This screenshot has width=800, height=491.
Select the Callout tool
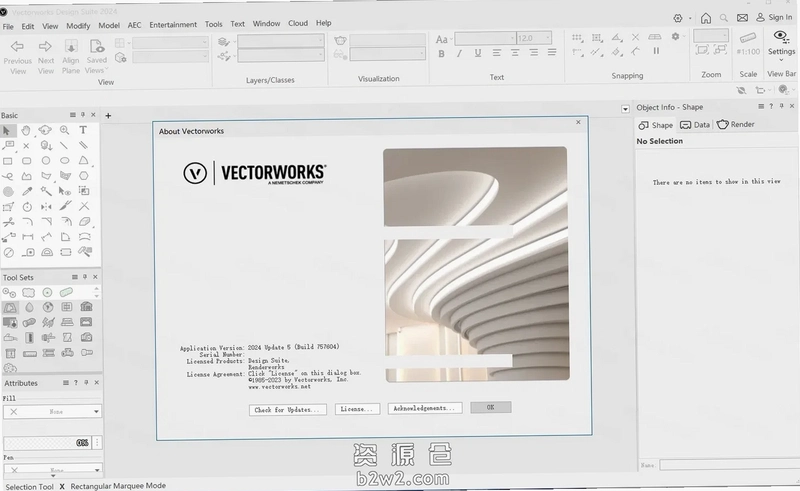point(8,146)
